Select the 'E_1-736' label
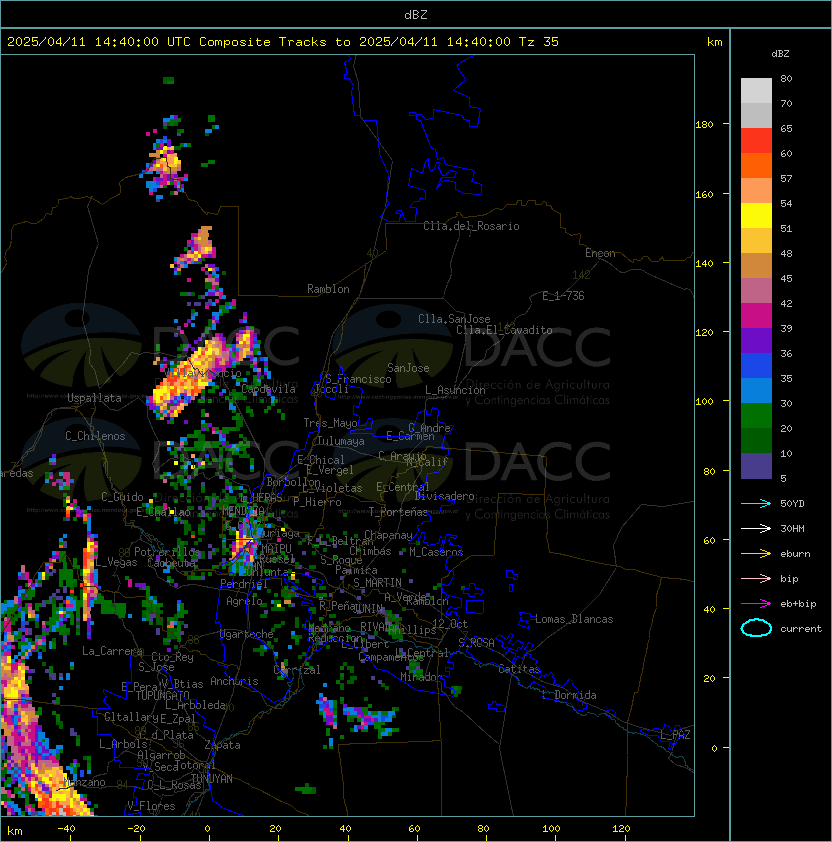Viewport: 832px width, 842px height. pyautogui.click(x=563, y=296)
